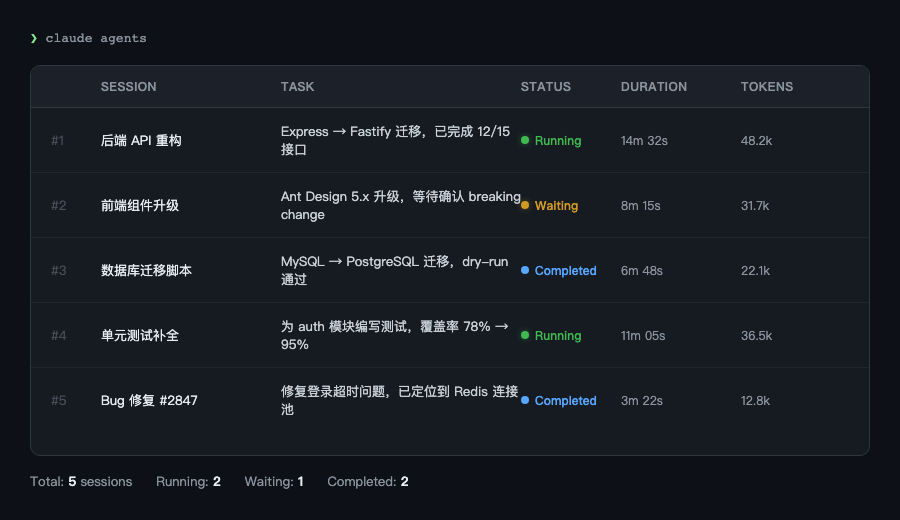Click the 6m 48s duration
Viewport: 900px width, 520px height.
click(642, 270)
